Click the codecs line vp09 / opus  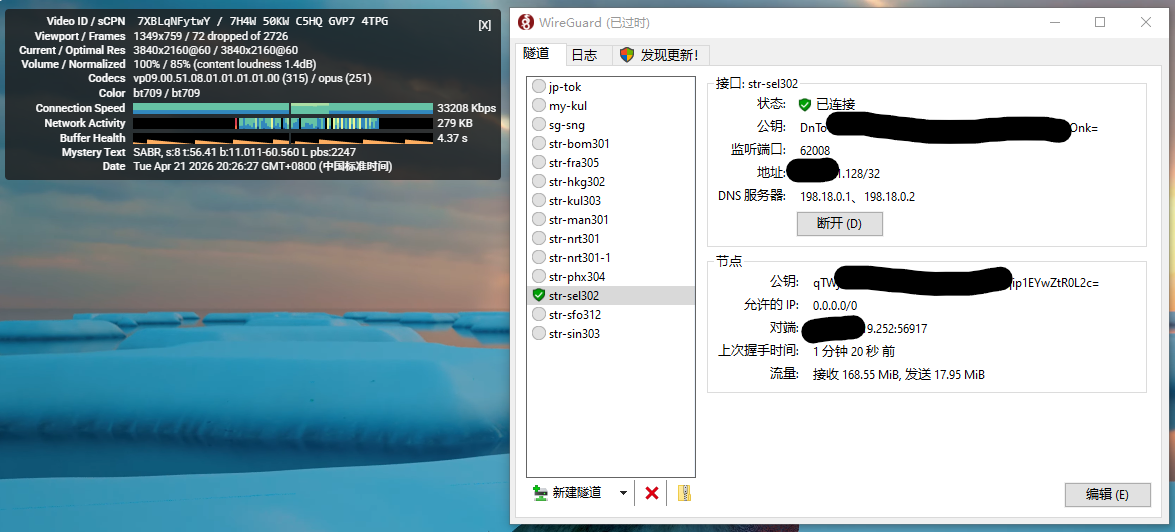253,79
